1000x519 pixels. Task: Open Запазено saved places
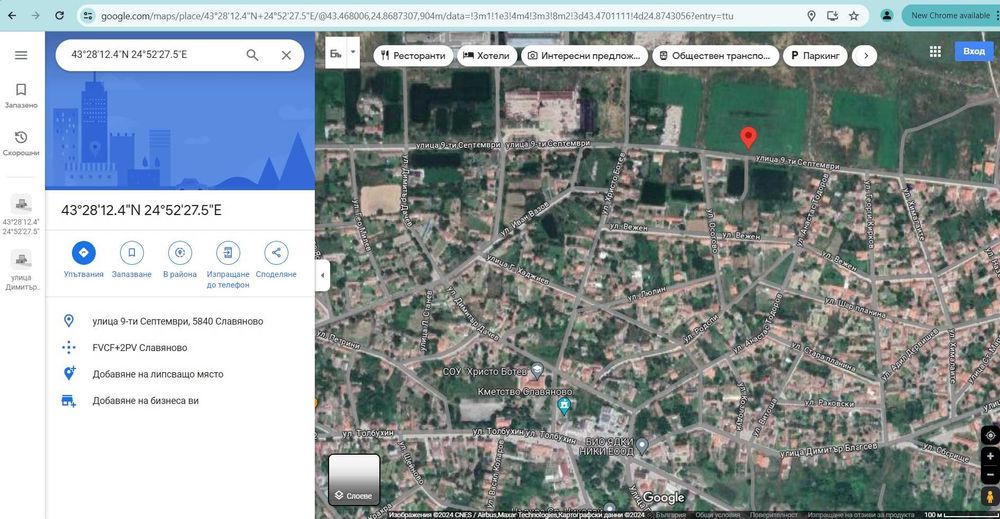[21, 96]
